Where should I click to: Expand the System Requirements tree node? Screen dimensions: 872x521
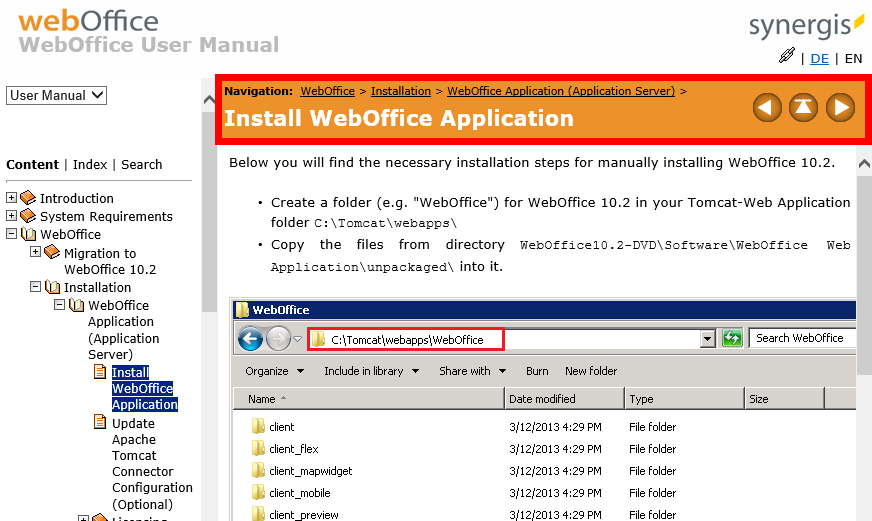click(12, 216)
